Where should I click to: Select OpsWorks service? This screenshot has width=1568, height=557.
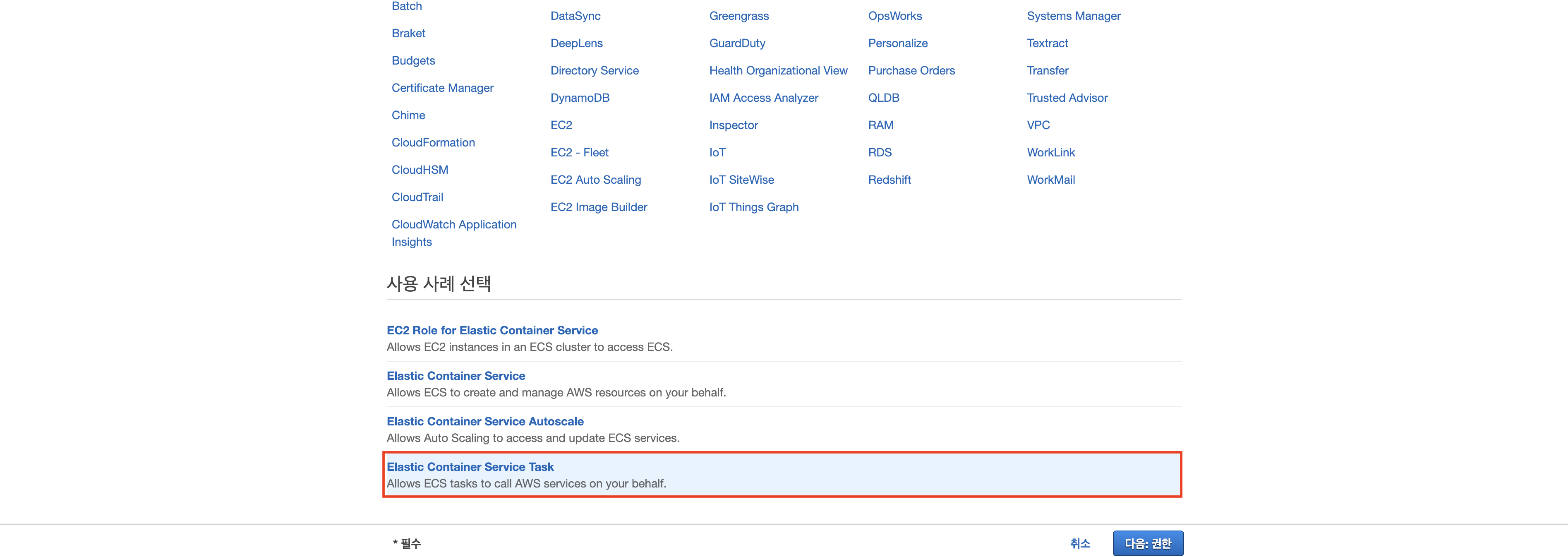coord(895,17)
